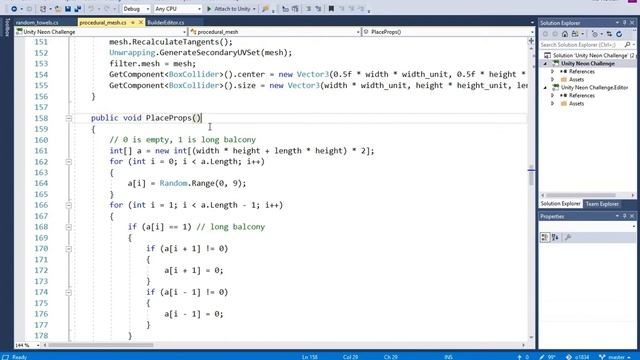Click the Solution Explorer forward arrow icon
Image resolution: width=640 pixels, height=360 pixels.
click(555, 34)
